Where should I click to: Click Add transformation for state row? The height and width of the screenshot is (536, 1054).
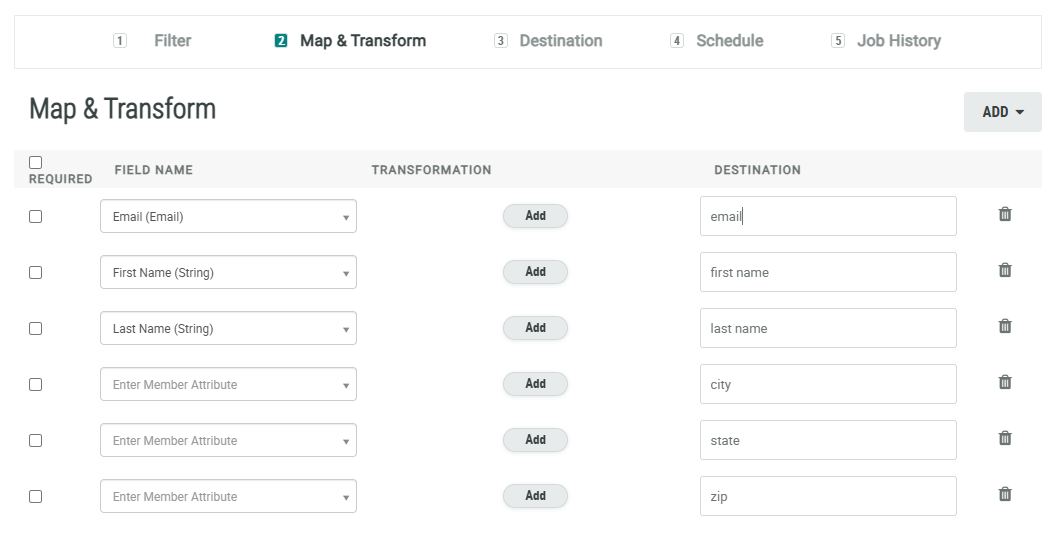pyautogui.click(x=535, y=440)
